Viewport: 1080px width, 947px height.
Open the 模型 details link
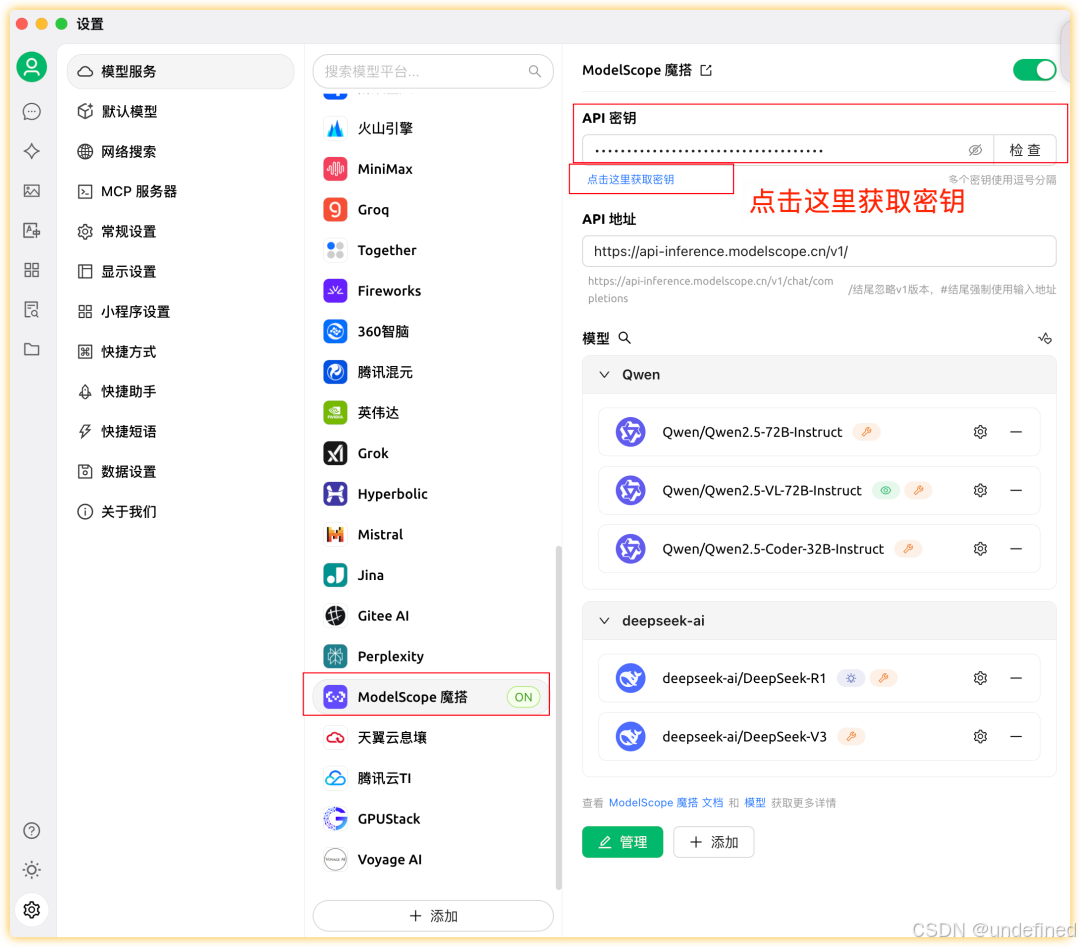(755, 803)
